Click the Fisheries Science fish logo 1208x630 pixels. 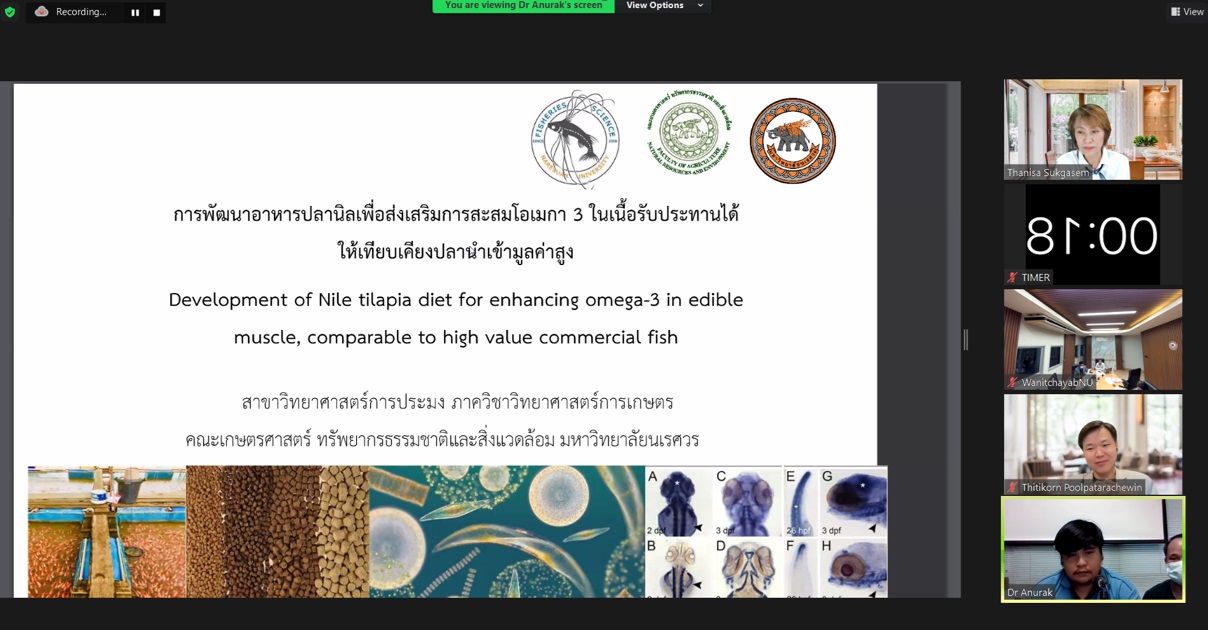(576, 139)
